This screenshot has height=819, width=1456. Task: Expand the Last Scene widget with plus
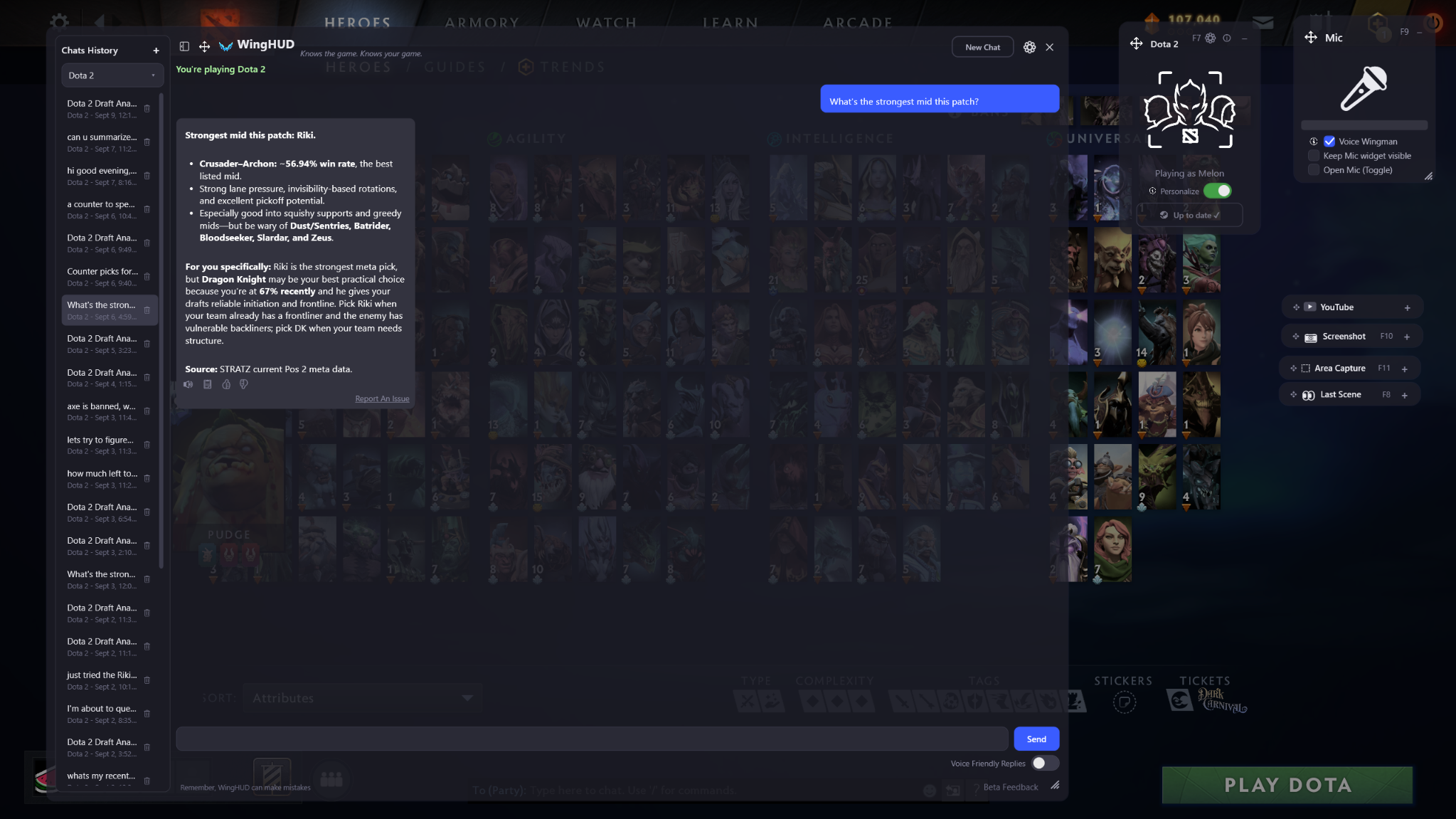[x=1405, y=395]
